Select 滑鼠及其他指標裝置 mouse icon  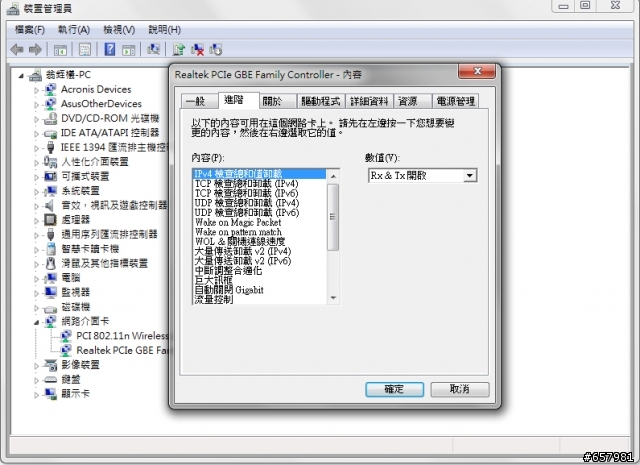tap(50, 263)
